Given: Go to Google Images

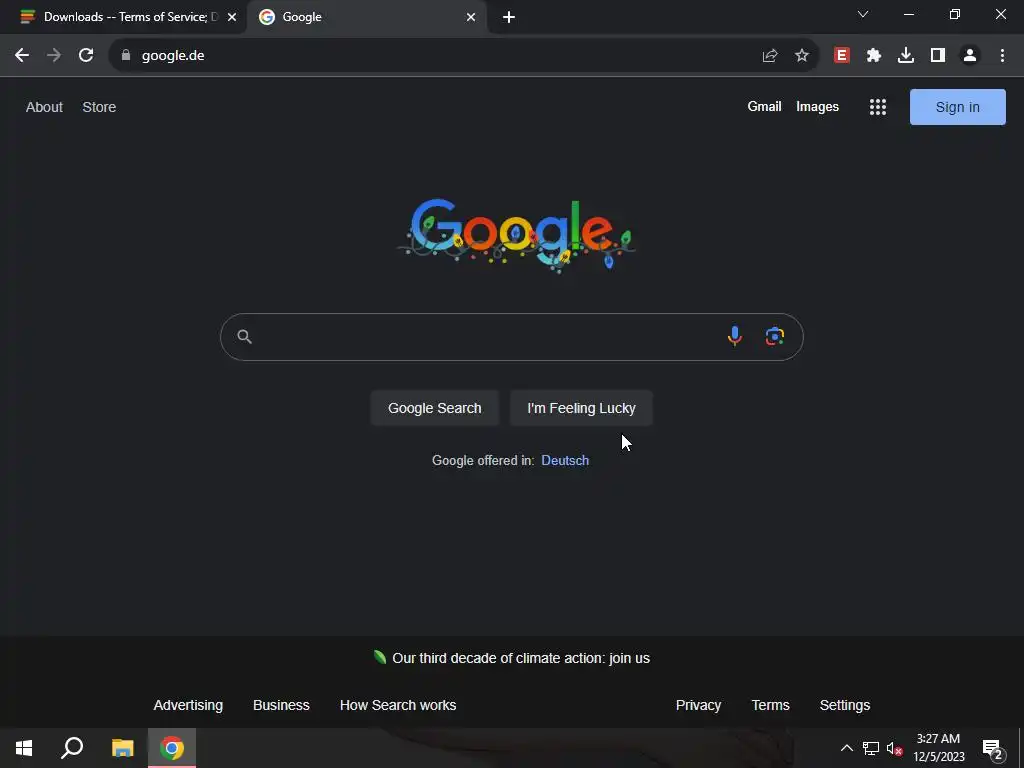Looking at the screenshot, I should coord(817,106).
